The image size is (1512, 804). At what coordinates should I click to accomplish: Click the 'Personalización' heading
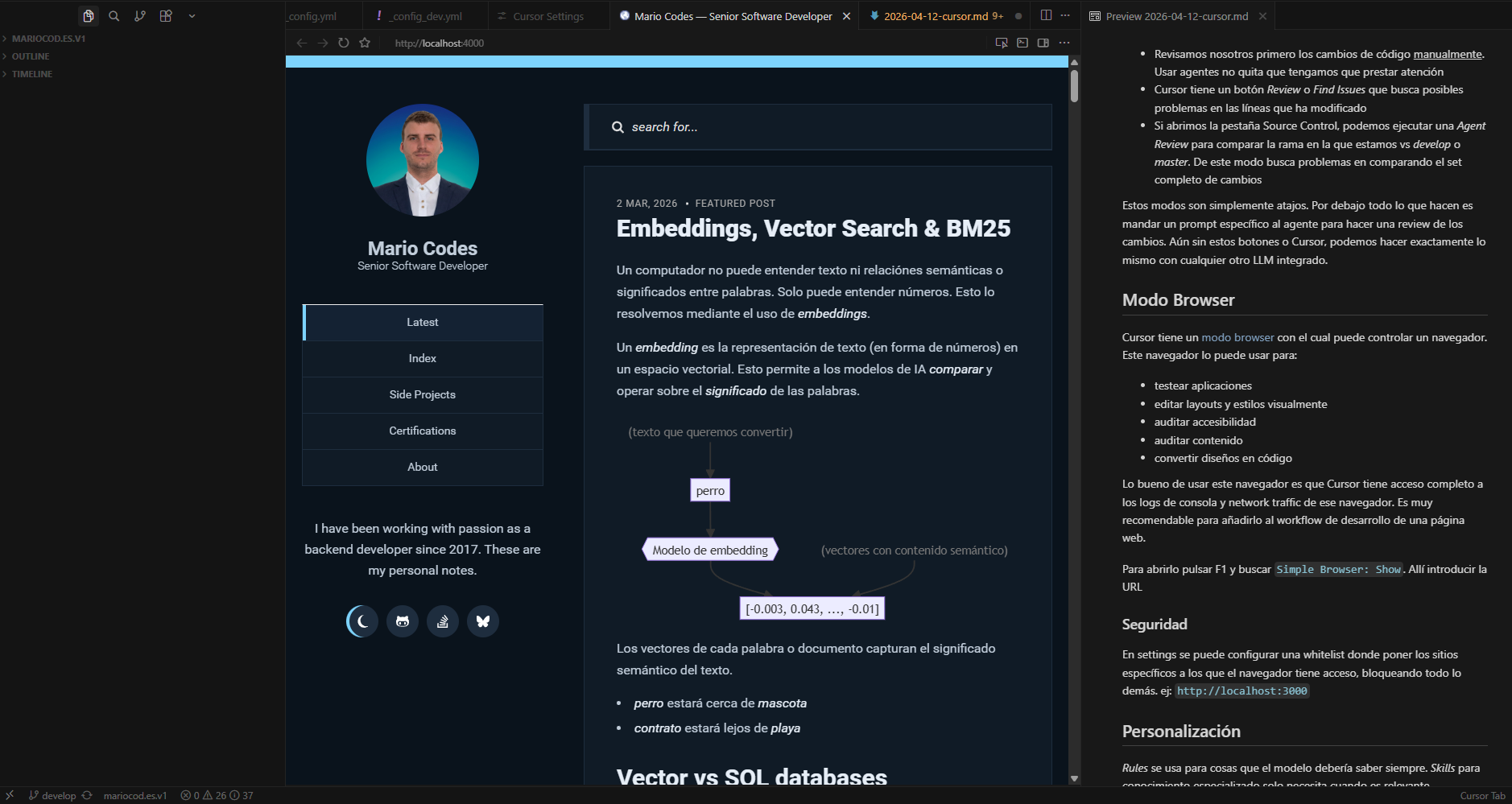tap(1181, 732)
